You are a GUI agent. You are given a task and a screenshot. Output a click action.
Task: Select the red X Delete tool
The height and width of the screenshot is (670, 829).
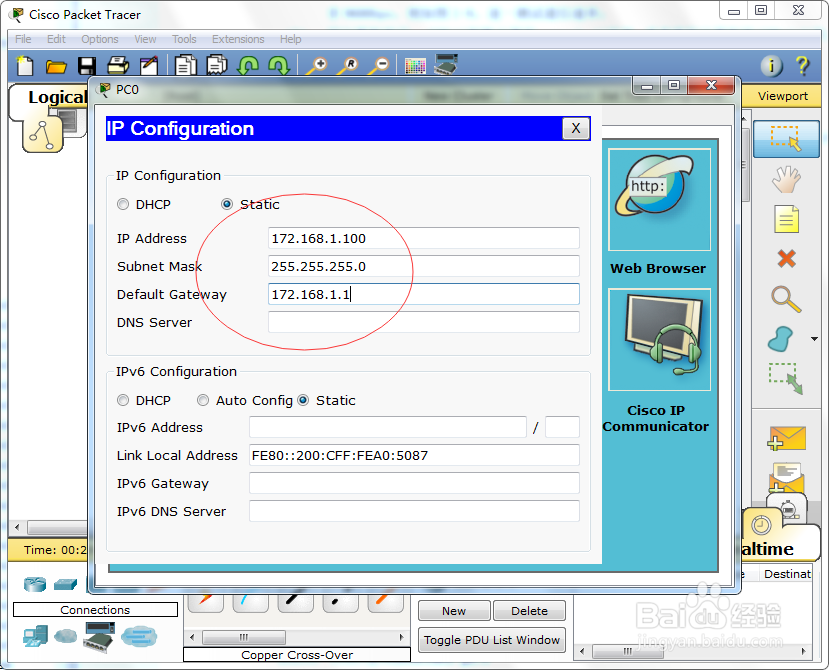pos(787,259)
